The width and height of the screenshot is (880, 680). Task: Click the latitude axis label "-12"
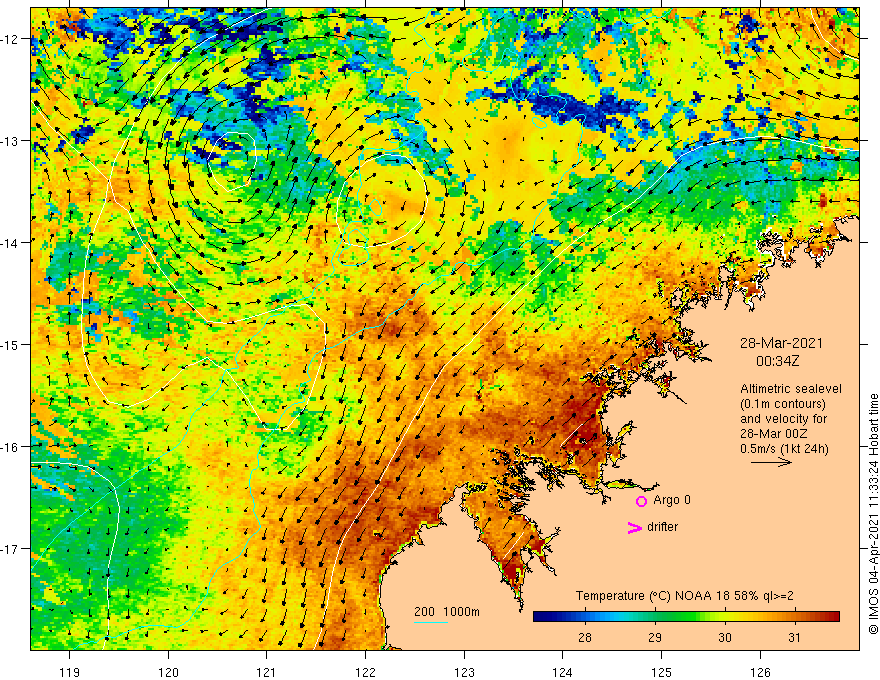(x=10, y=39)
